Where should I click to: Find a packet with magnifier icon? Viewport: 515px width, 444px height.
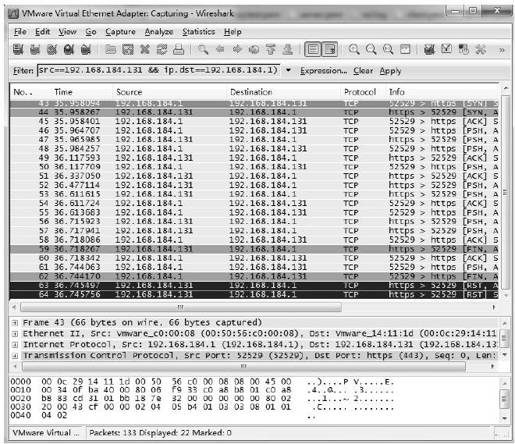203,50
